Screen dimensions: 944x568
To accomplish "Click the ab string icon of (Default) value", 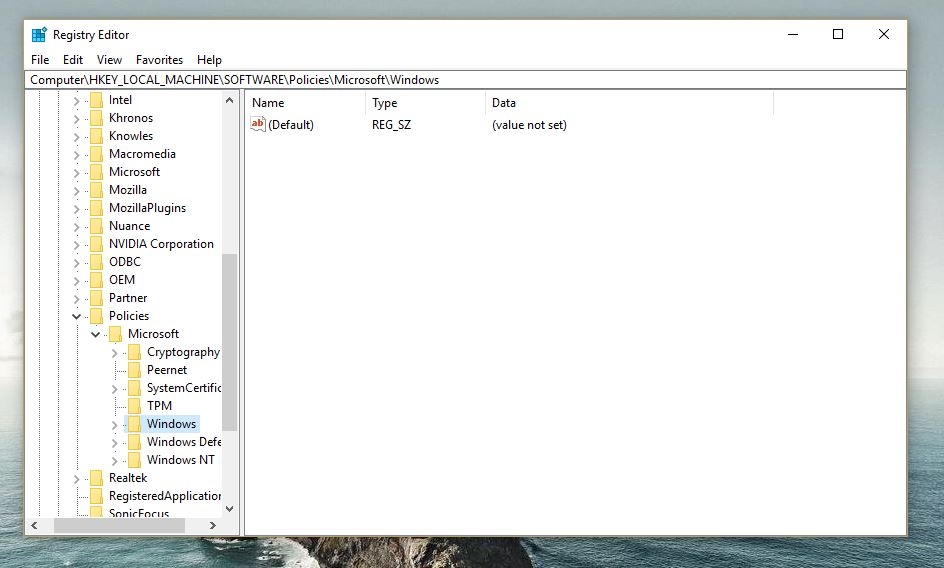I will pos(258,124).
